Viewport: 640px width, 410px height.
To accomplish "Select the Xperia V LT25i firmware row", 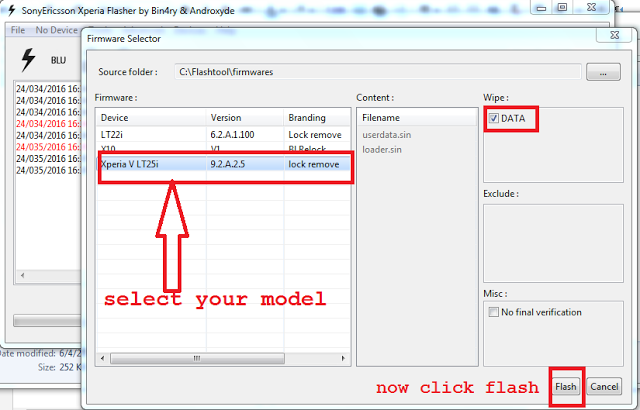I will click(x=224, y=164).
